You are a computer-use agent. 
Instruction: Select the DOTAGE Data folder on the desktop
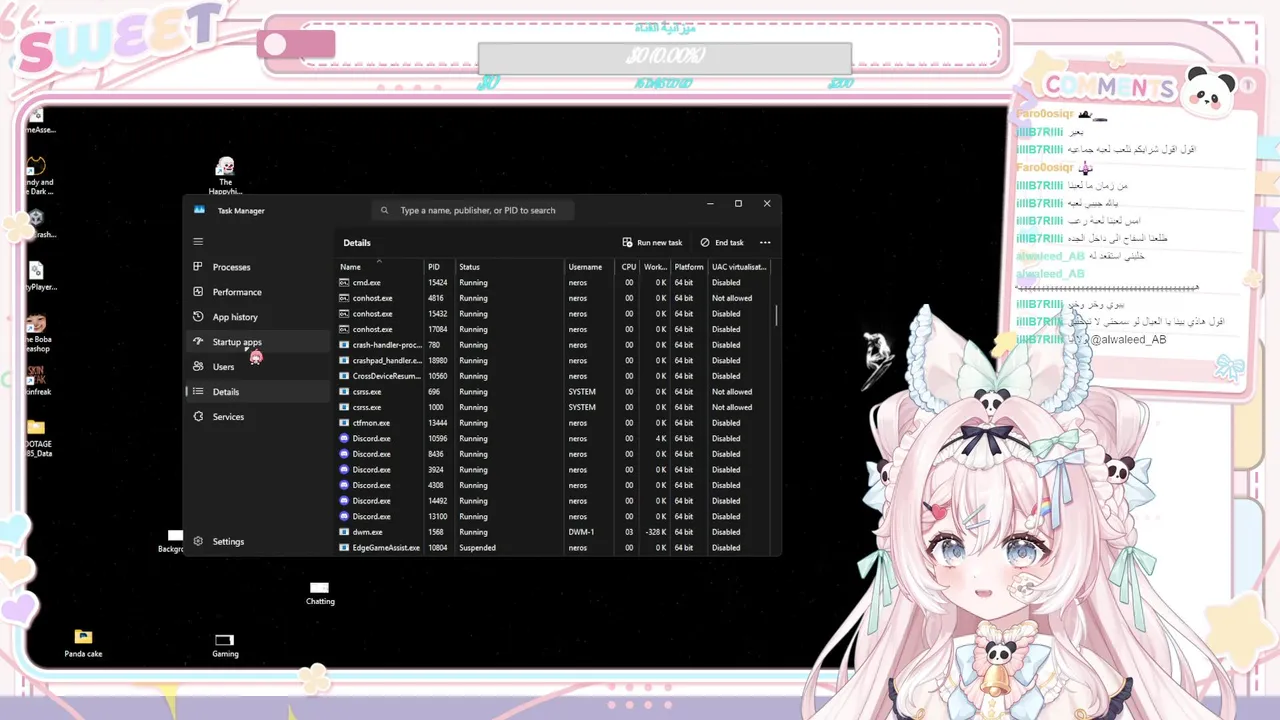click(x=37, y=439)
